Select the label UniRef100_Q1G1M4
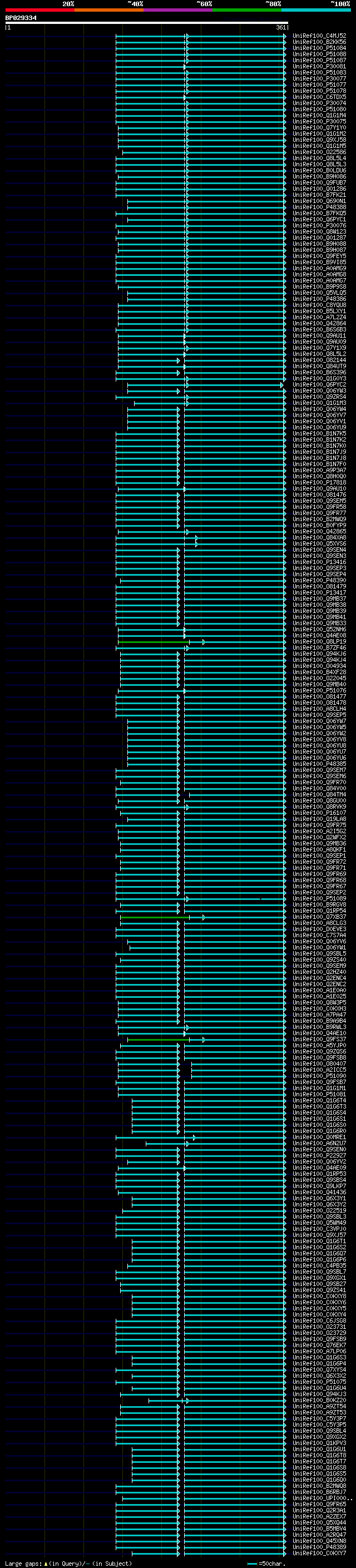Screen dimensions: 356x1568 pyautogui.click(x=319, y=116)
